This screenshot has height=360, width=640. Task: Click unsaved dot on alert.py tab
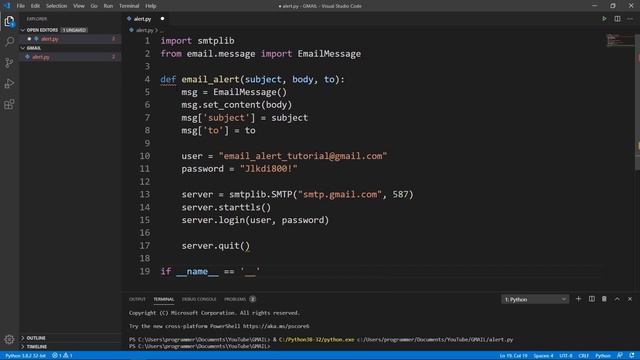162,19
